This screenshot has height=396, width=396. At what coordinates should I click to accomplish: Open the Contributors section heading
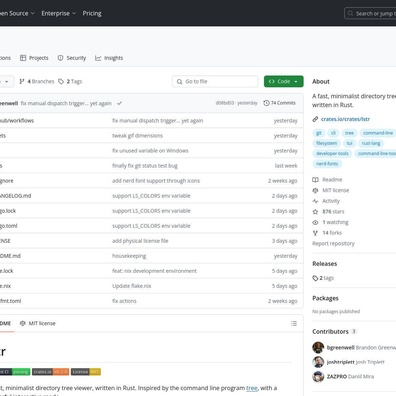(x=330, y=332)
